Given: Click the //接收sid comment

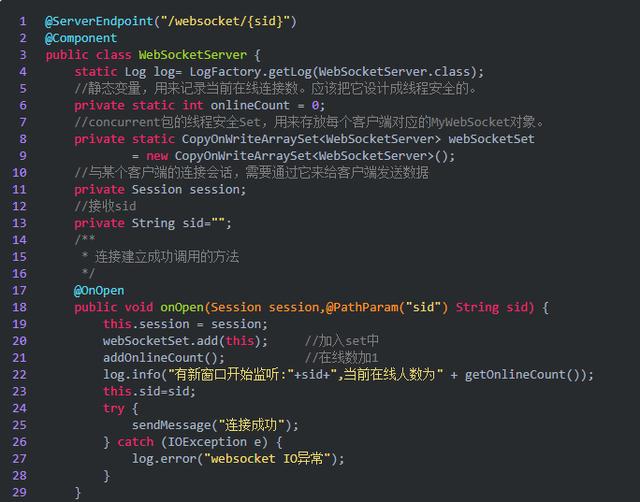Looking at the screenshot, I should coord(105,206).
